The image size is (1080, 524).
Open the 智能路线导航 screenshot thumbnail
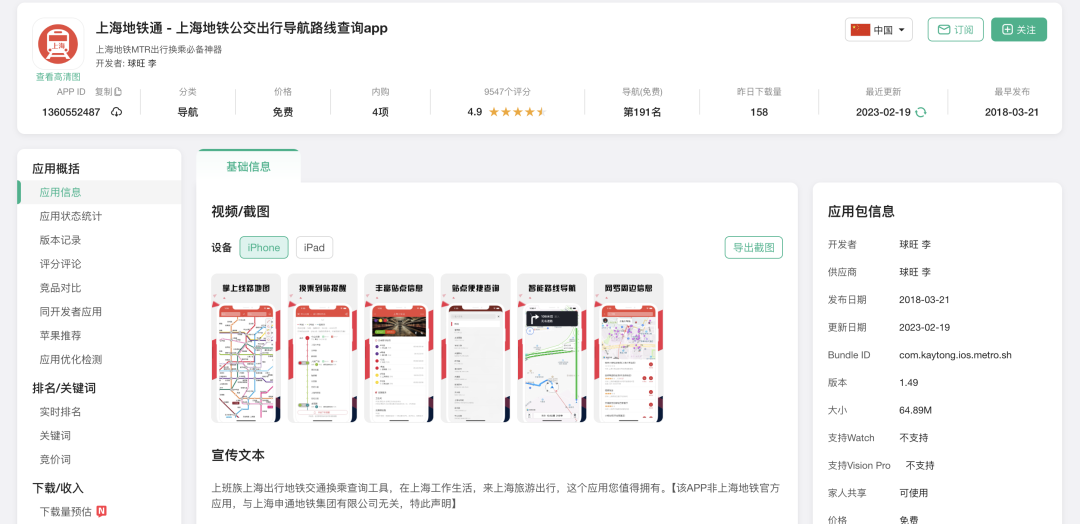(x=552, y=348)
